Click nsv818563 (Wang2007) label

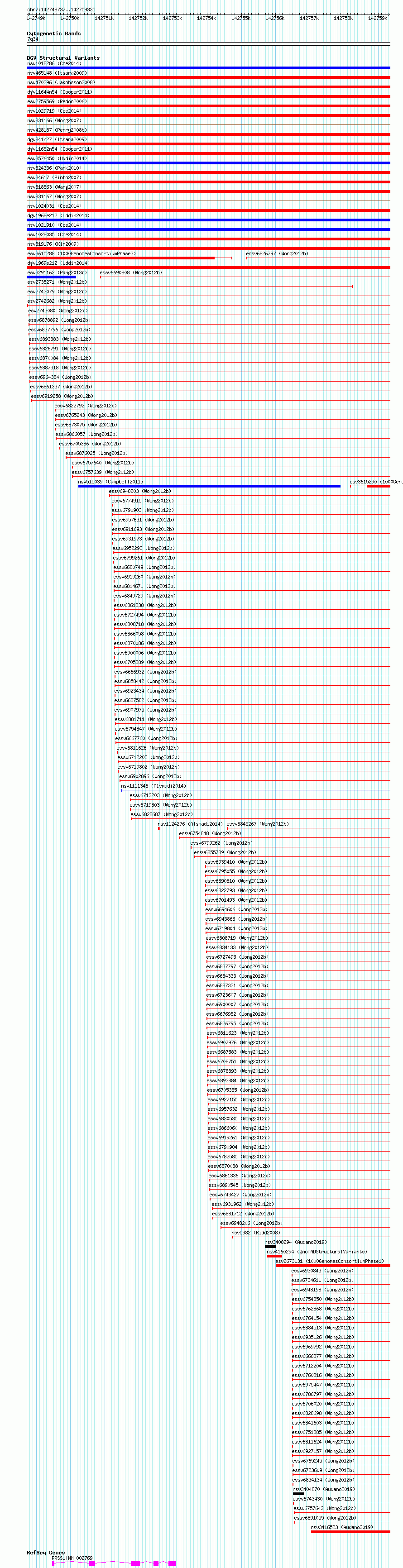point(54,187)
